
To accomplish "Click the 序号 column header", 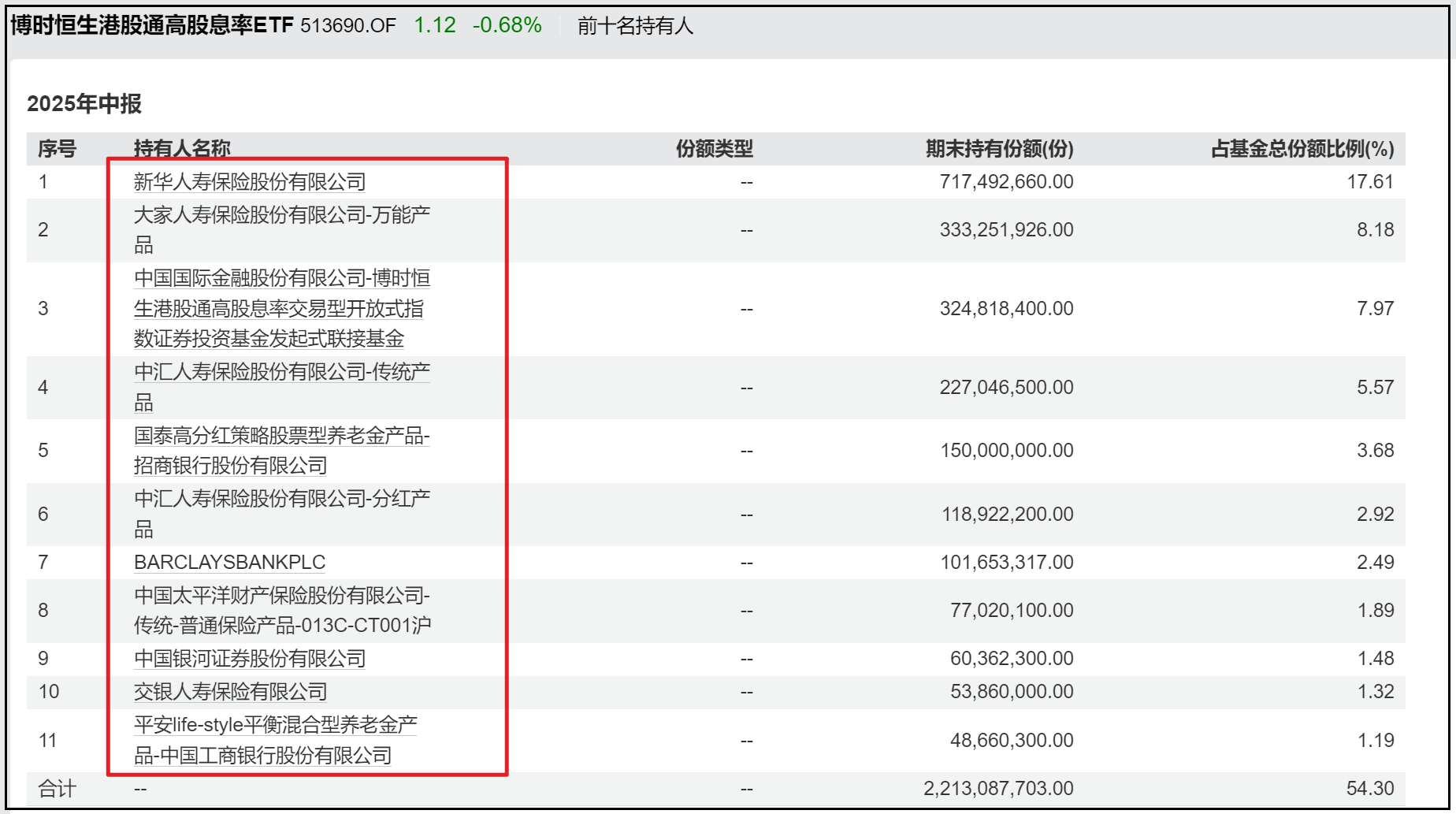I will (57, 148).
